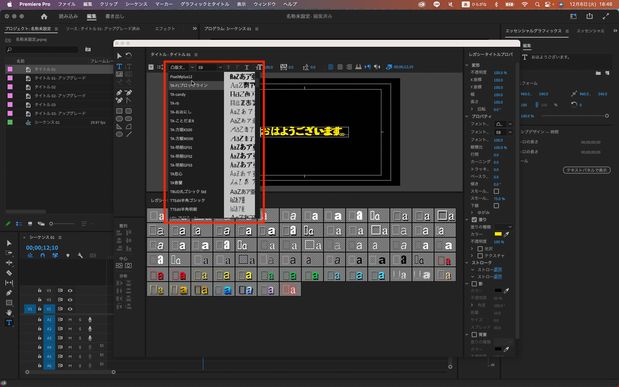Select the Wedge shape tool in title designer

click(x=119, y=127)
